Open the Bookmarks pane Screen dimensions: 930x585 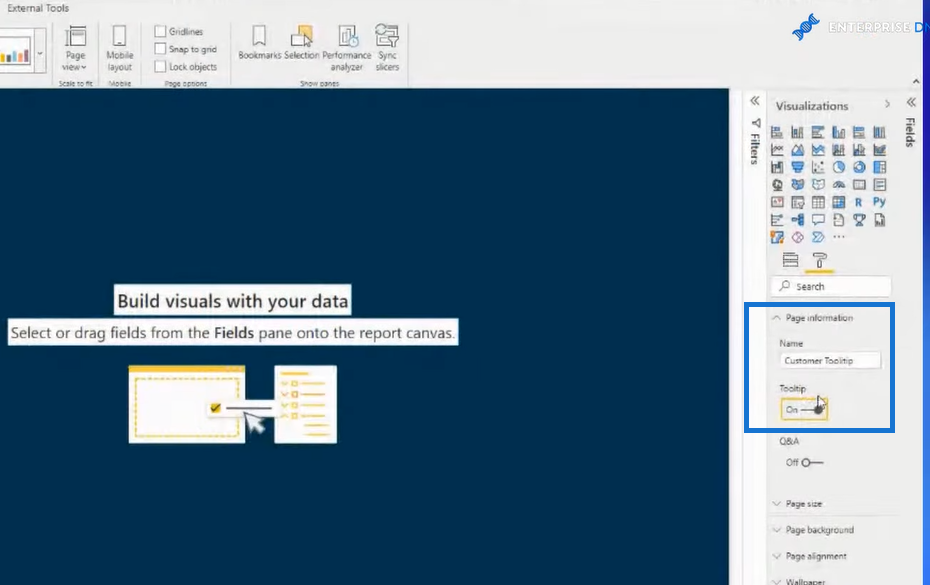[259, 42]
